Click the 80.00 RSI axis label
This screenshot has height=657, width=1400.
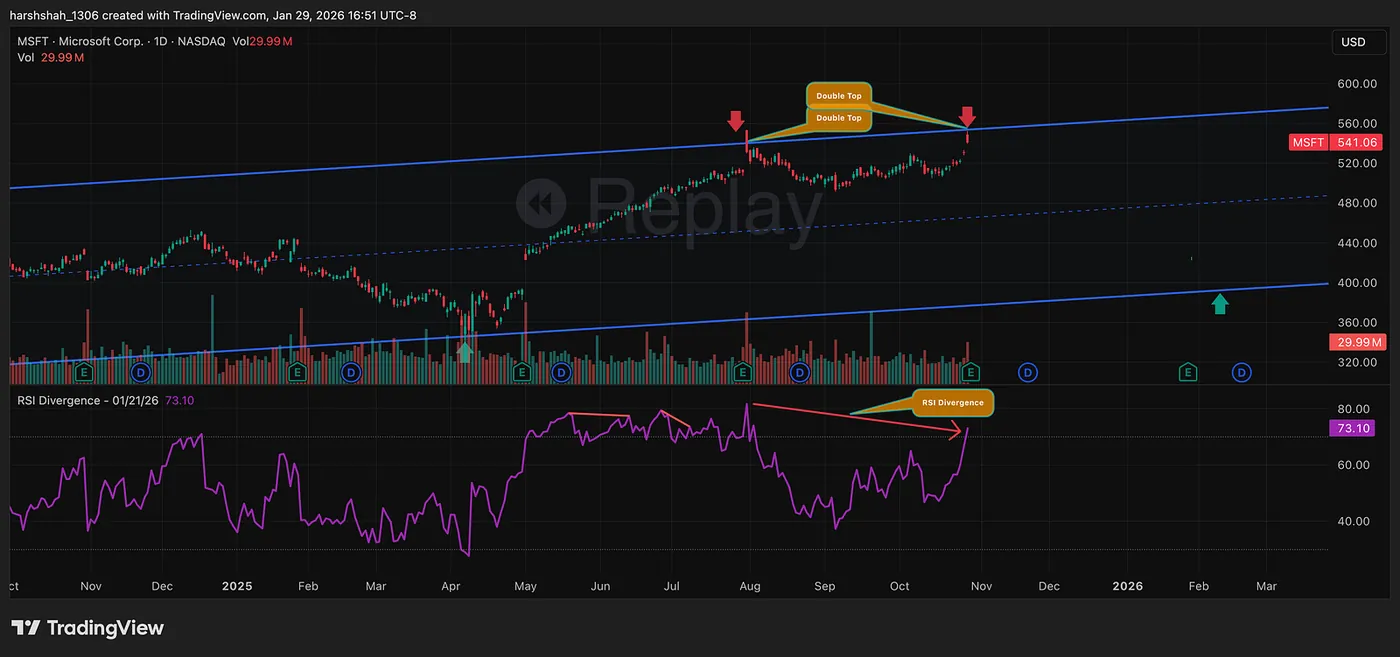click(1355, 409)
